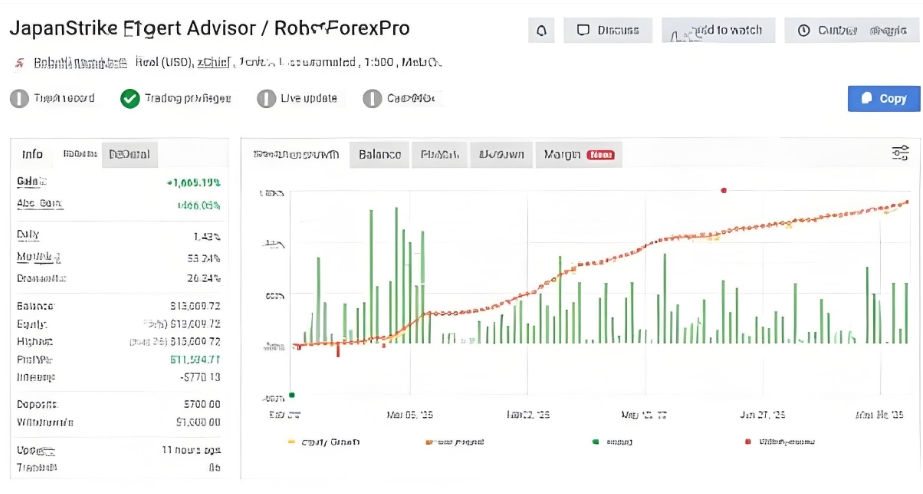Open the third tab beside Info
This screenshot has width=923, height=494.
[x=130, y=154]
